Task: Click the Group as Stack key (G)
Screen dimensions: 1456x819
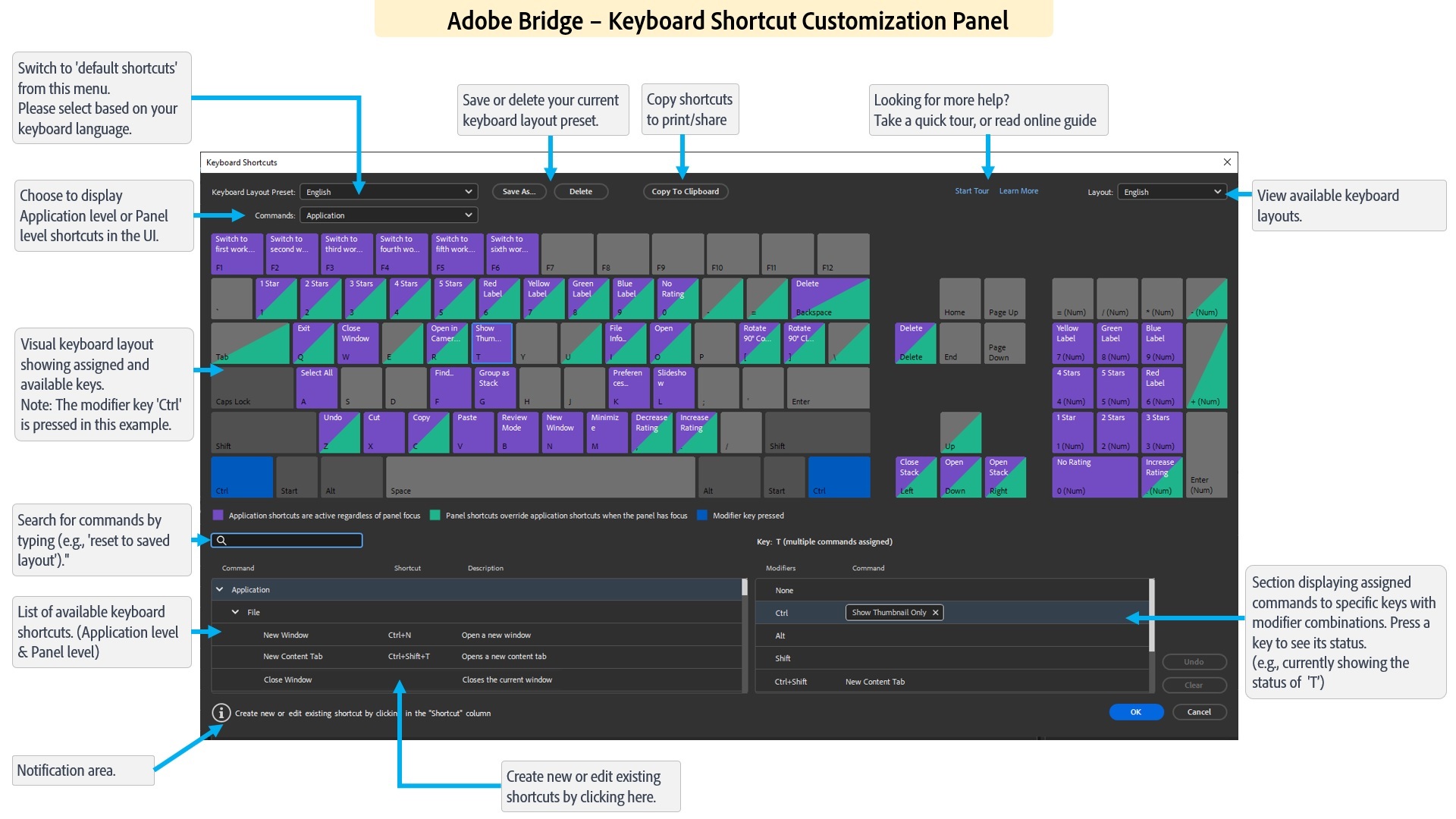Action: [494, 388]
